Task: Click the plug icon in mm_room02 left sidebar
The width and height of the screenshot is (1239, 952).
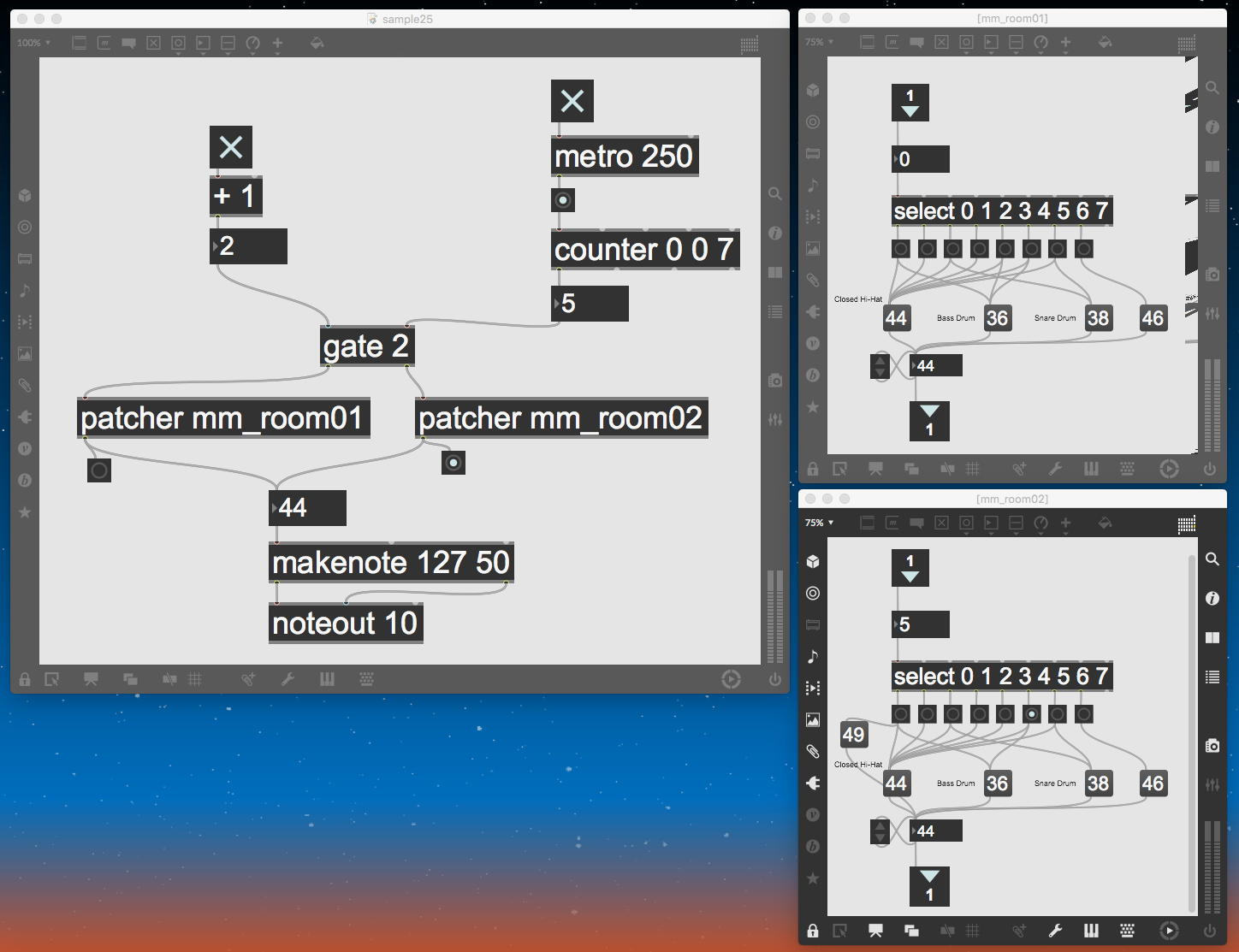Action: click(x=813, y=783)
